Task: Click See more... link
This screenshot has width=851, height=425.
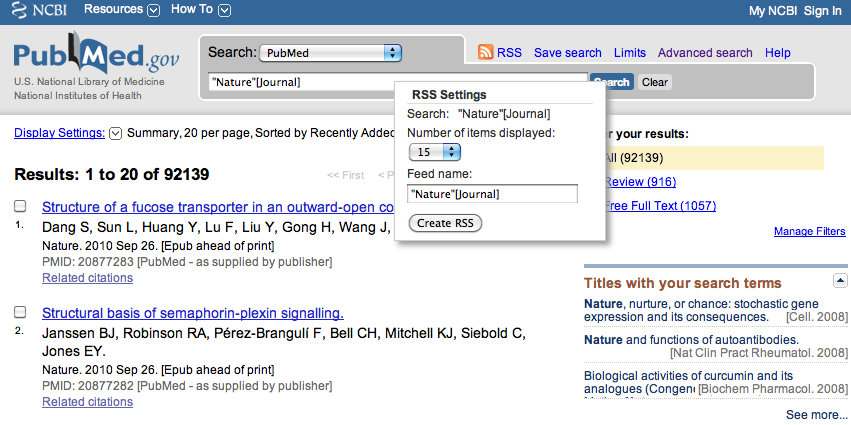Action: coord(816,415)
